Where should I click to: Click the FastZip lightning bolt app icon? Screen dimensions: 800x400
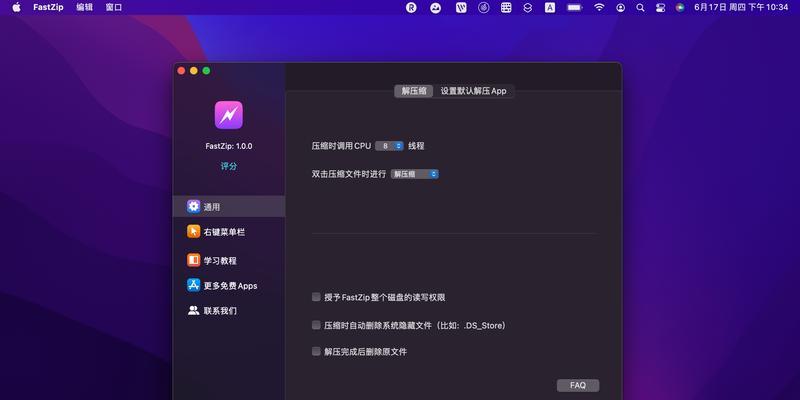229,115
